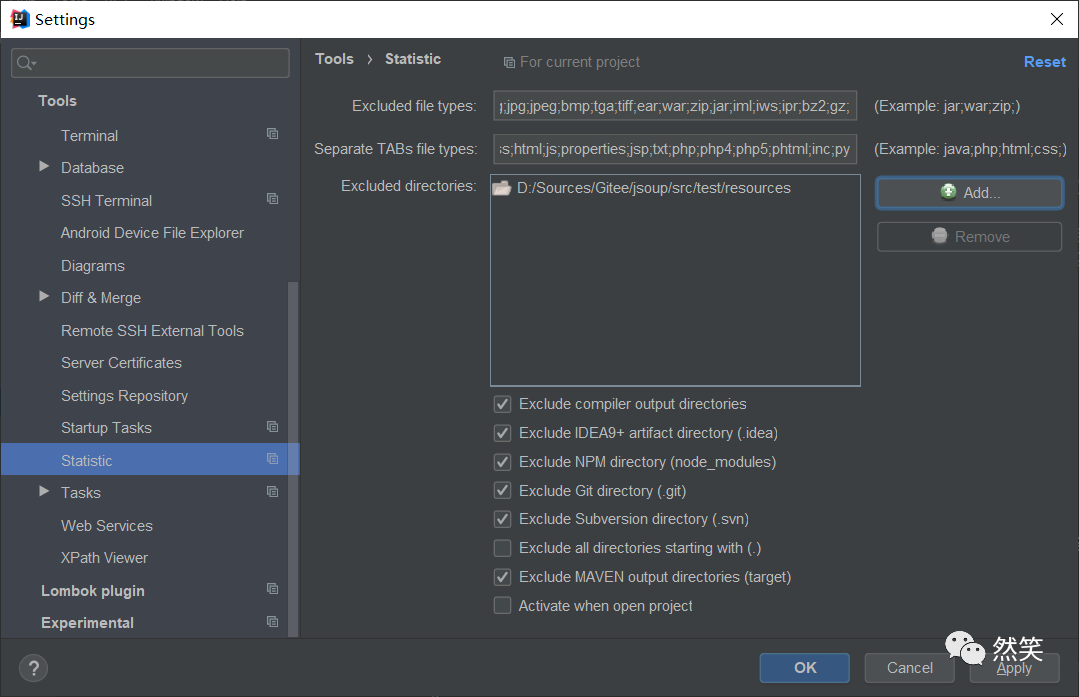Click the Excluded file types field
The image size is (1079, 697).
[675, 105]
